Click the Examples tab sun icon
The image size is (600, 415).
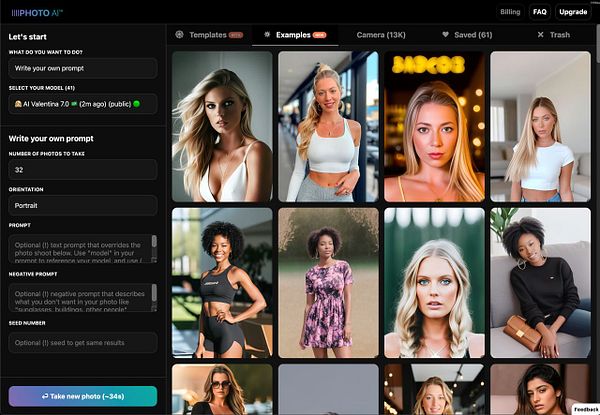coord(267,34)
